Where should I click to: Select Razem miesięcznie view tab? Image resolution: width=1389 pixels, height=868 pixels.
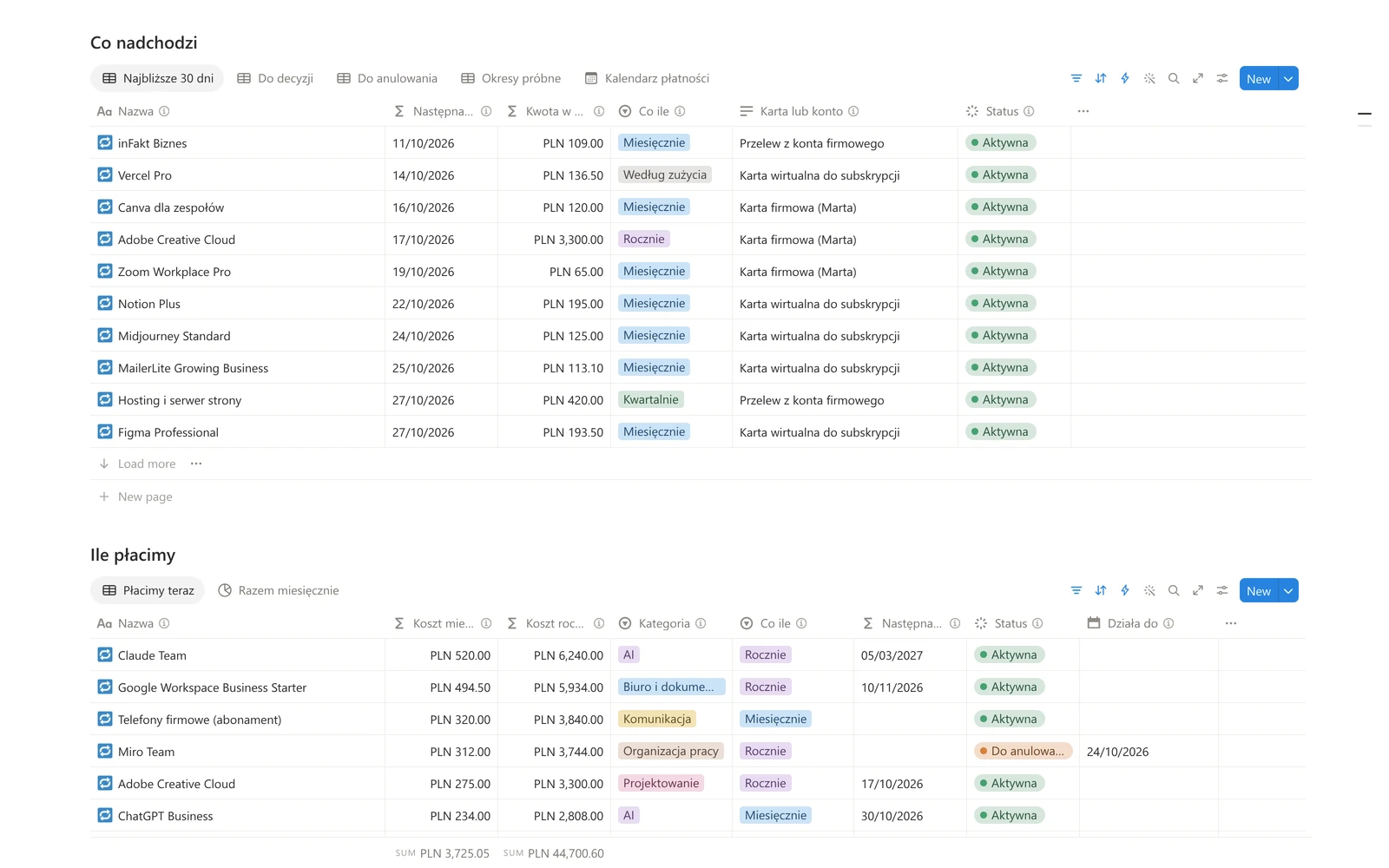coord(279,590)
